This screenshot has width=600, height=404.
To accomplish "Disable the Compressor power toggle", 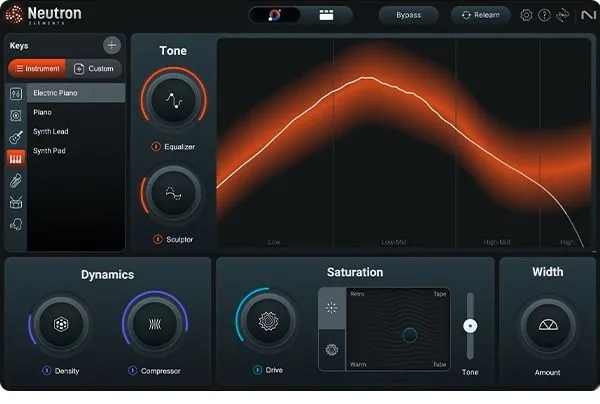I will pyautogui.click(x=132, y=371).
